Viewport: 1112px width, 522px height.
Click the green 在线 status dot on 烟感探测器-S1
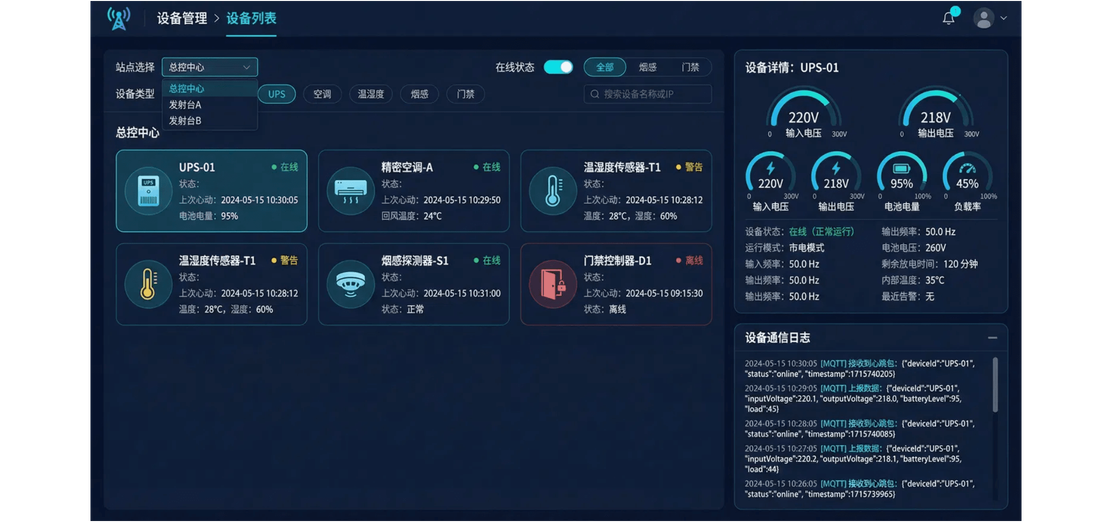point(477,261)
